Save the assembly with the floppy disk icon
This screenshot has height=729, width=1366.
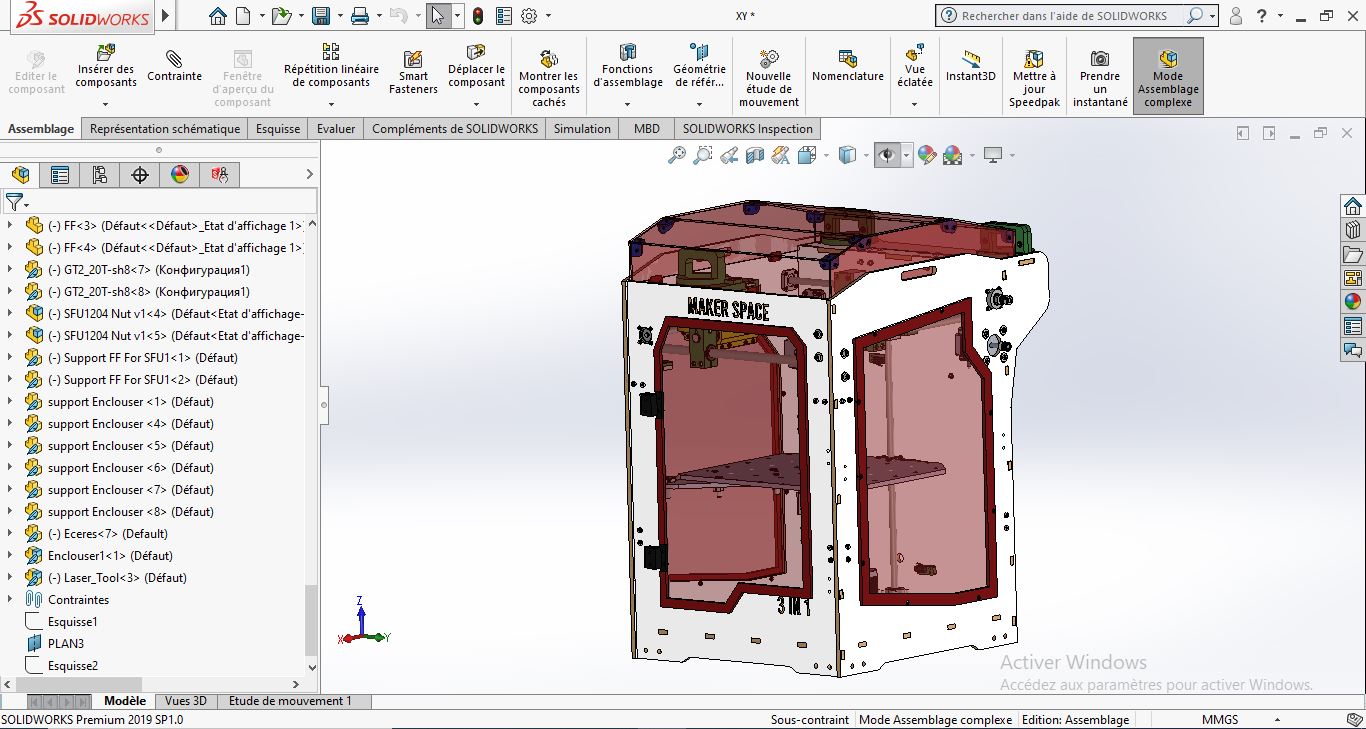[x=321, y=16]
